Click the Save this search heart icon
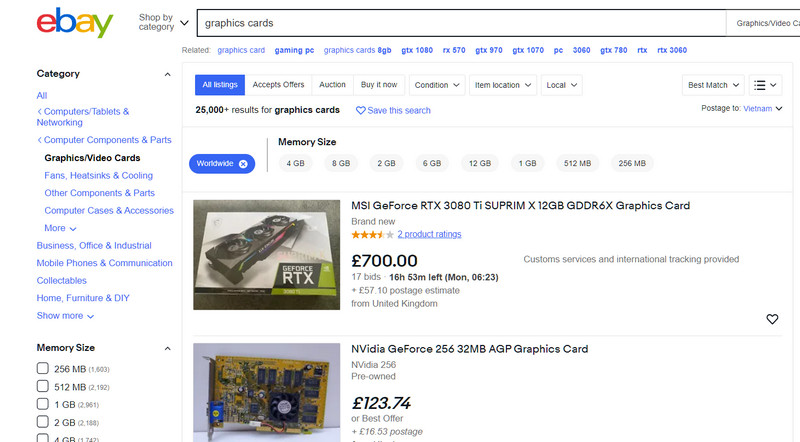The width and height of the screenshot is (800, 442). pos(360,110)
